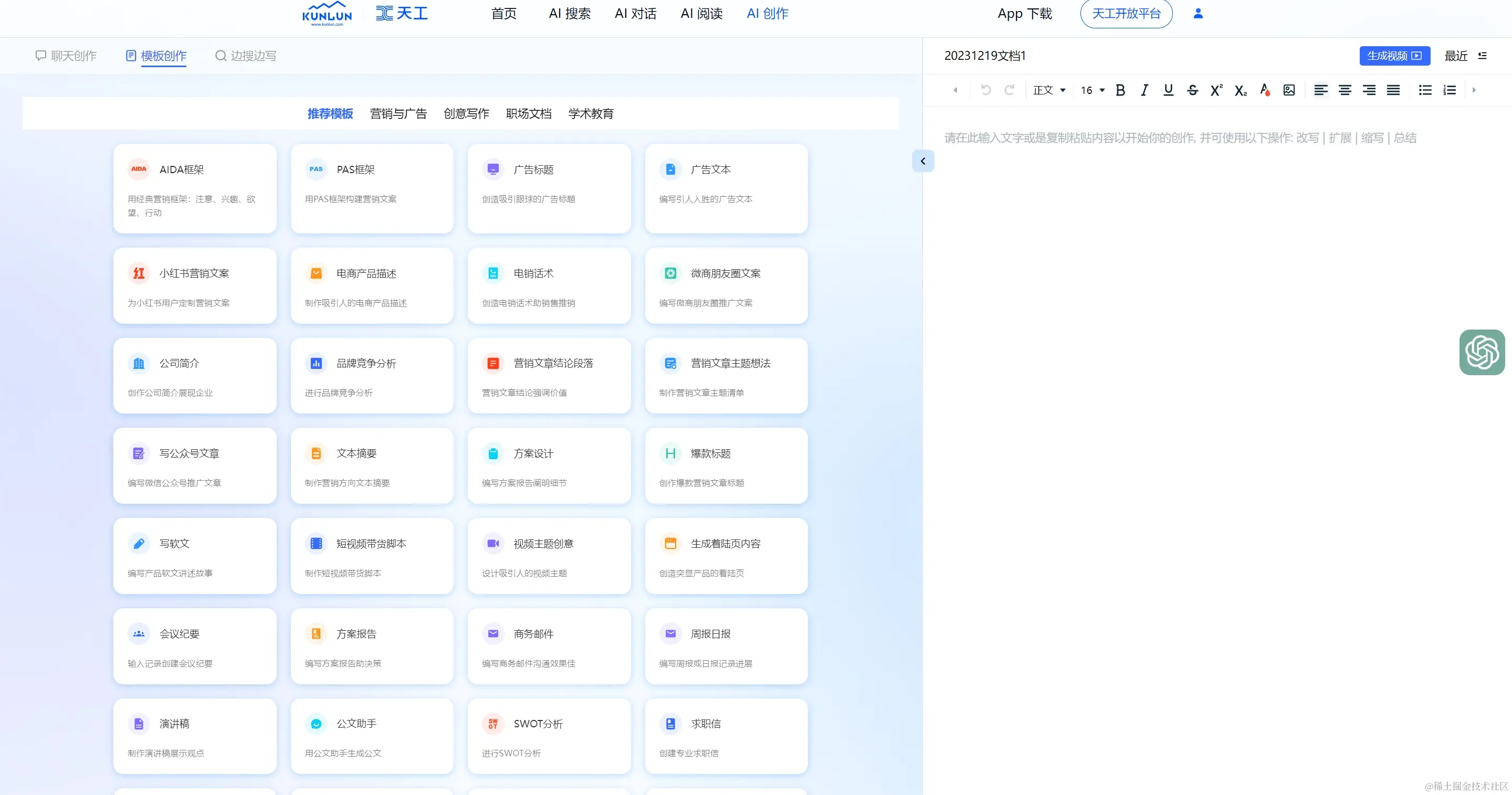
Task: Open the text color picker
Action: point(1264,90)
